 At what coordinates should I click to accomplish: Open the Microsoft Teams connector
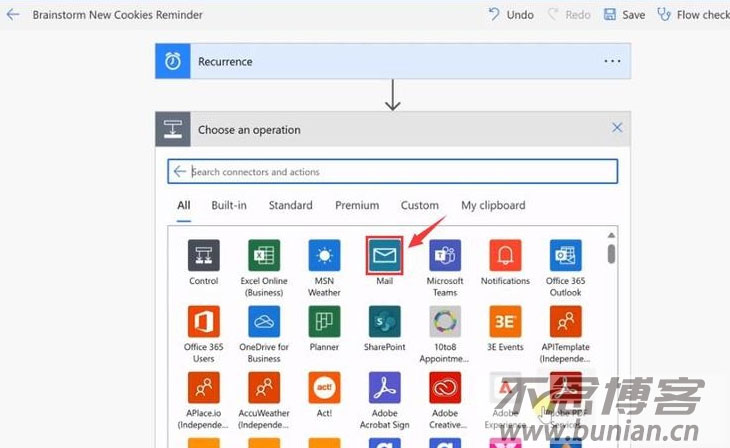coord(445,255)
